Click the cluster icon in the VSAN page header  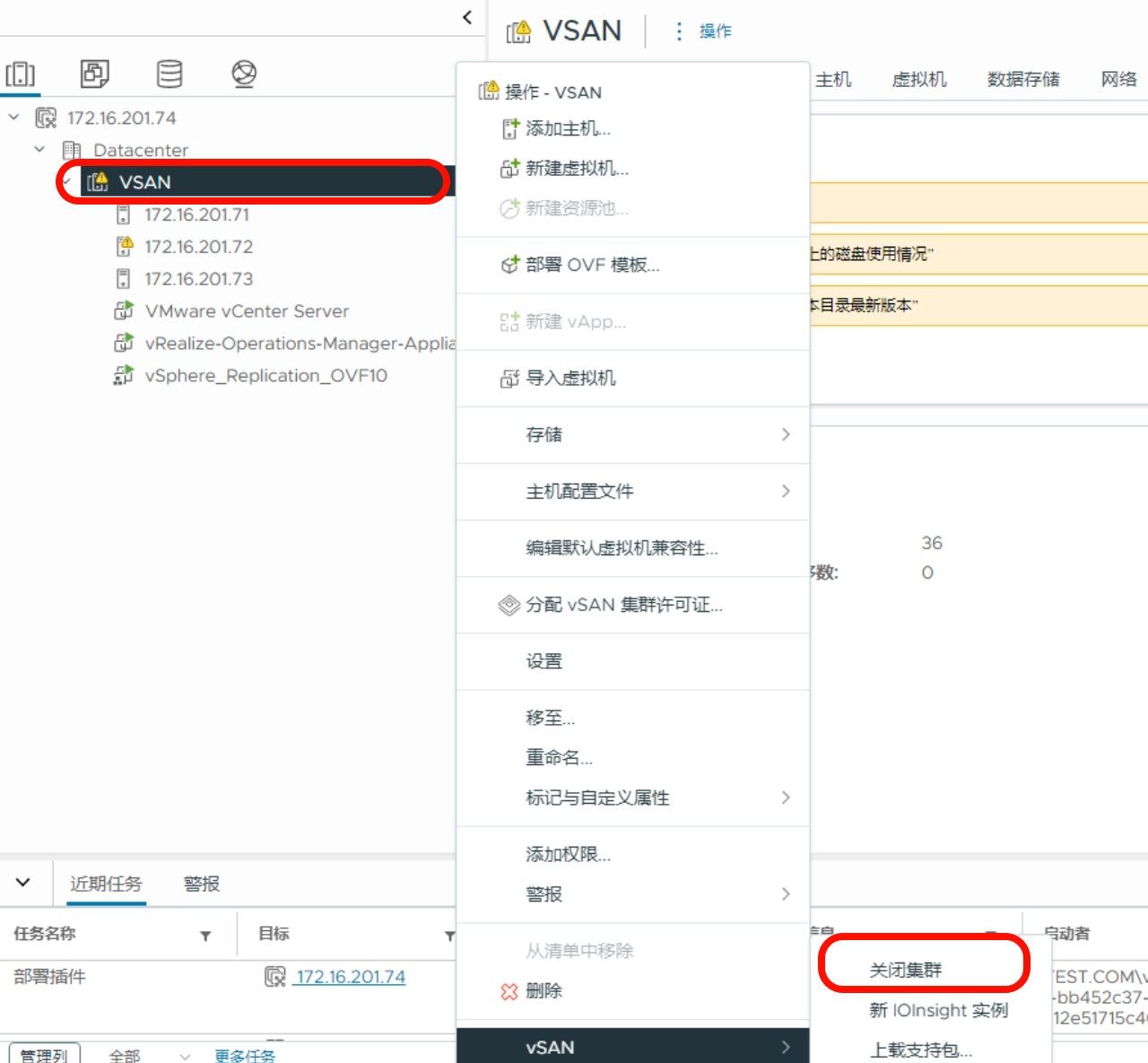(519, 32)
